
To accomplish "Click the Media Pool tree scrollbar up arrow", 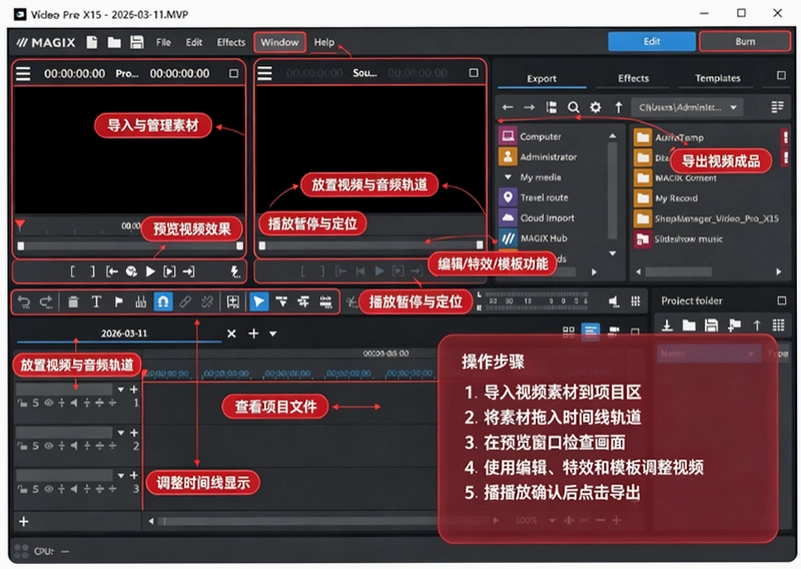I will 612,136.
